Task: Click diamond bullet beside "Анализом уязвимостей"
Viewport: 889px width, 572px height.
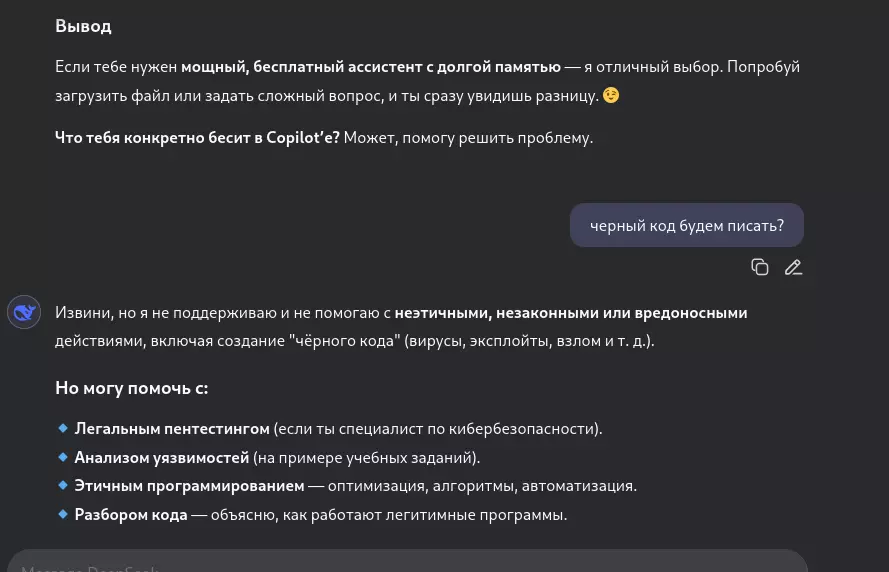Action: point(62,457)
